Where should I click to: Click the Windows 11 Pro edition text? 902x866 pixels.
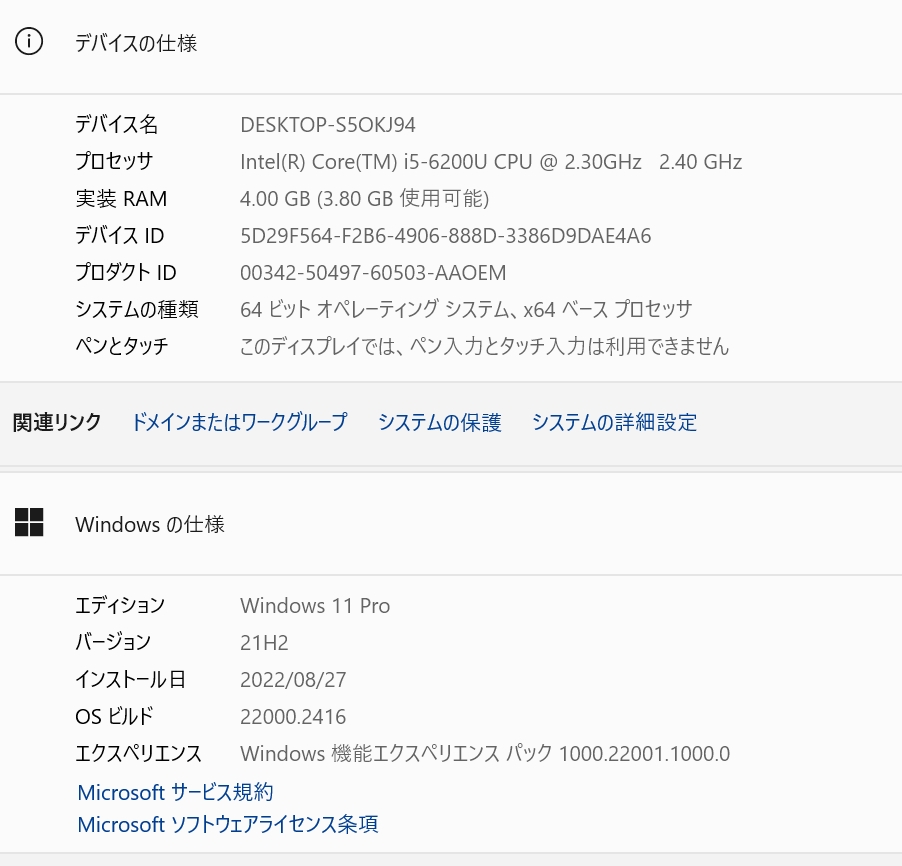point(315,606)
